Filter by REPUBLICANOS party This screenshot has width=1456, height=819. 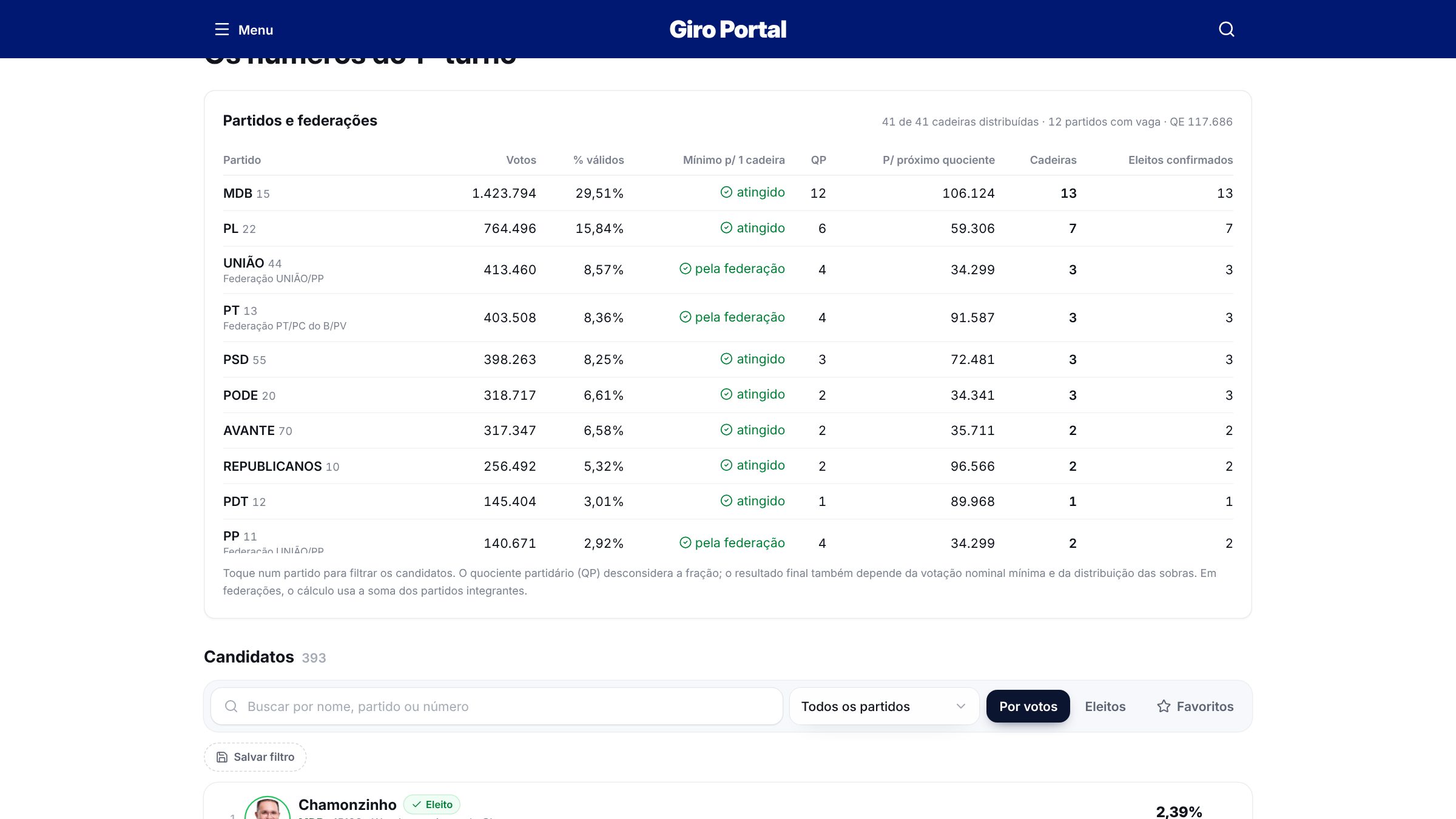[x=727, y=467]
